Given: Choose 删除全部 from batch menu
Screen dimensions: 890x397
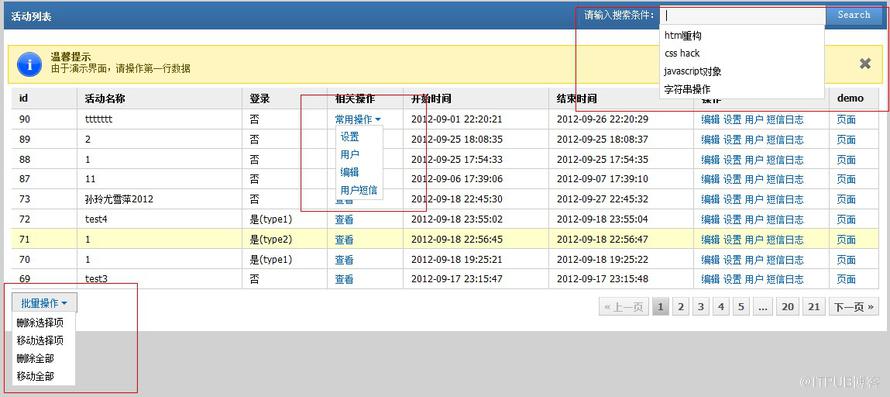Looking at the screenshot, I should (x=36, y=358).
